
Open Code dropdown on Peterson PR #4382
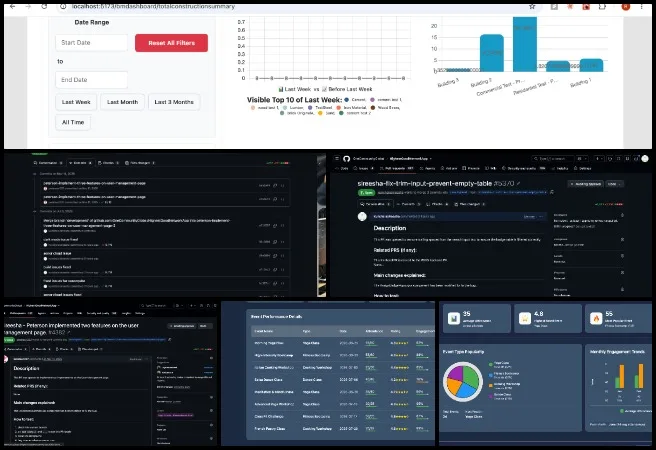(x=204, y=326)
